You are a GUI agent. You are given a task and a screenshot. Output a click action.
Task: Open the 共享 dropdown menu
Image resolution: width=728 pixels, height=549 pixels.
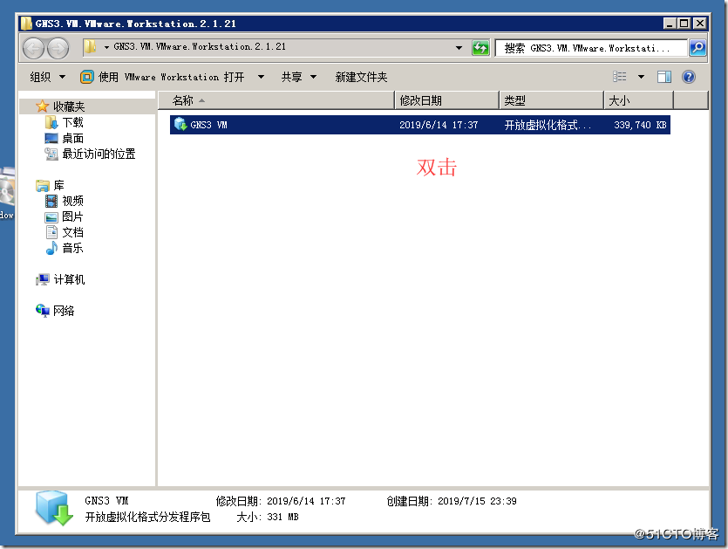coord(299,77)
